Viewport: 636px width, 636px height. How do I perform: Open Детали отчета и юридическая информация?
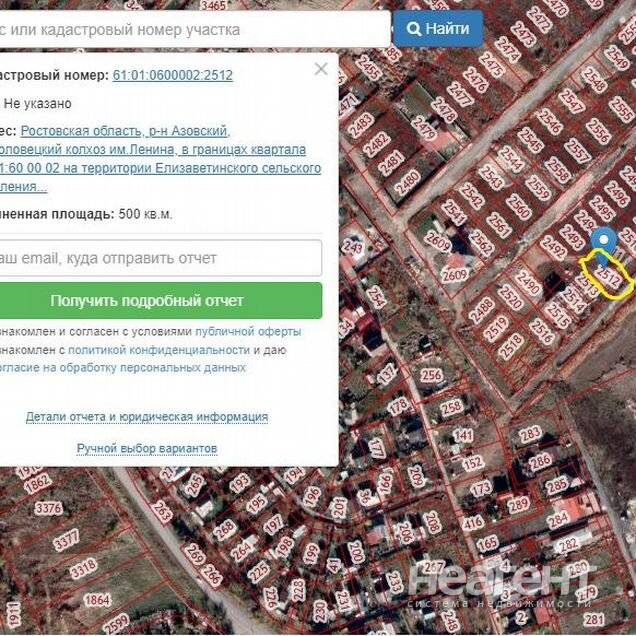(x=146, y=416)
